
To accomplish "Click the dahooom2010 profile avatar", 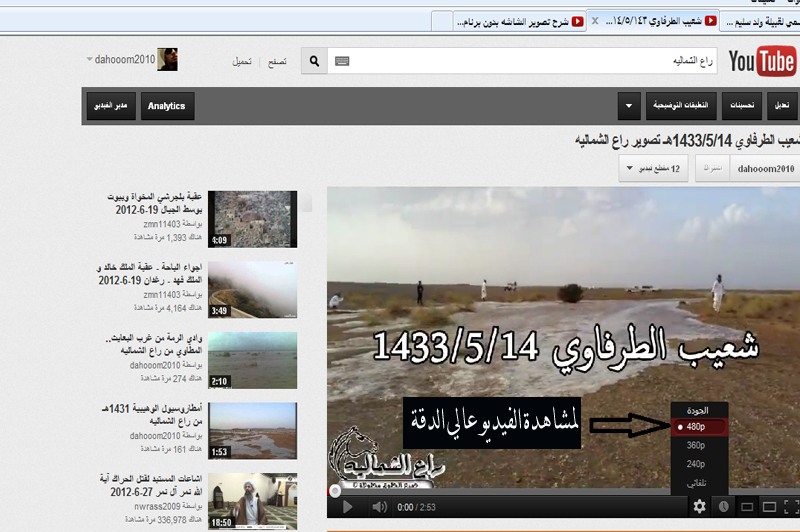I will [x=167, y=60].
